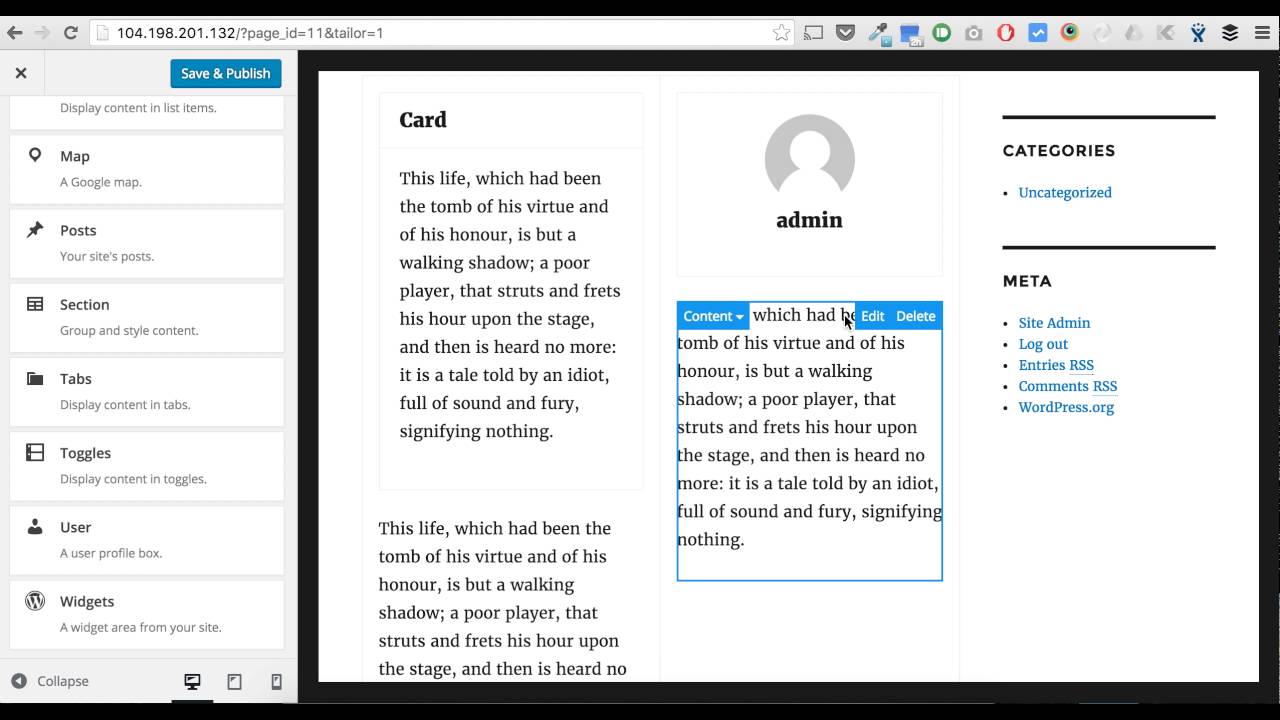Open the Pocket extension icon
The image size is (1280, 720).
coord(846,33)
